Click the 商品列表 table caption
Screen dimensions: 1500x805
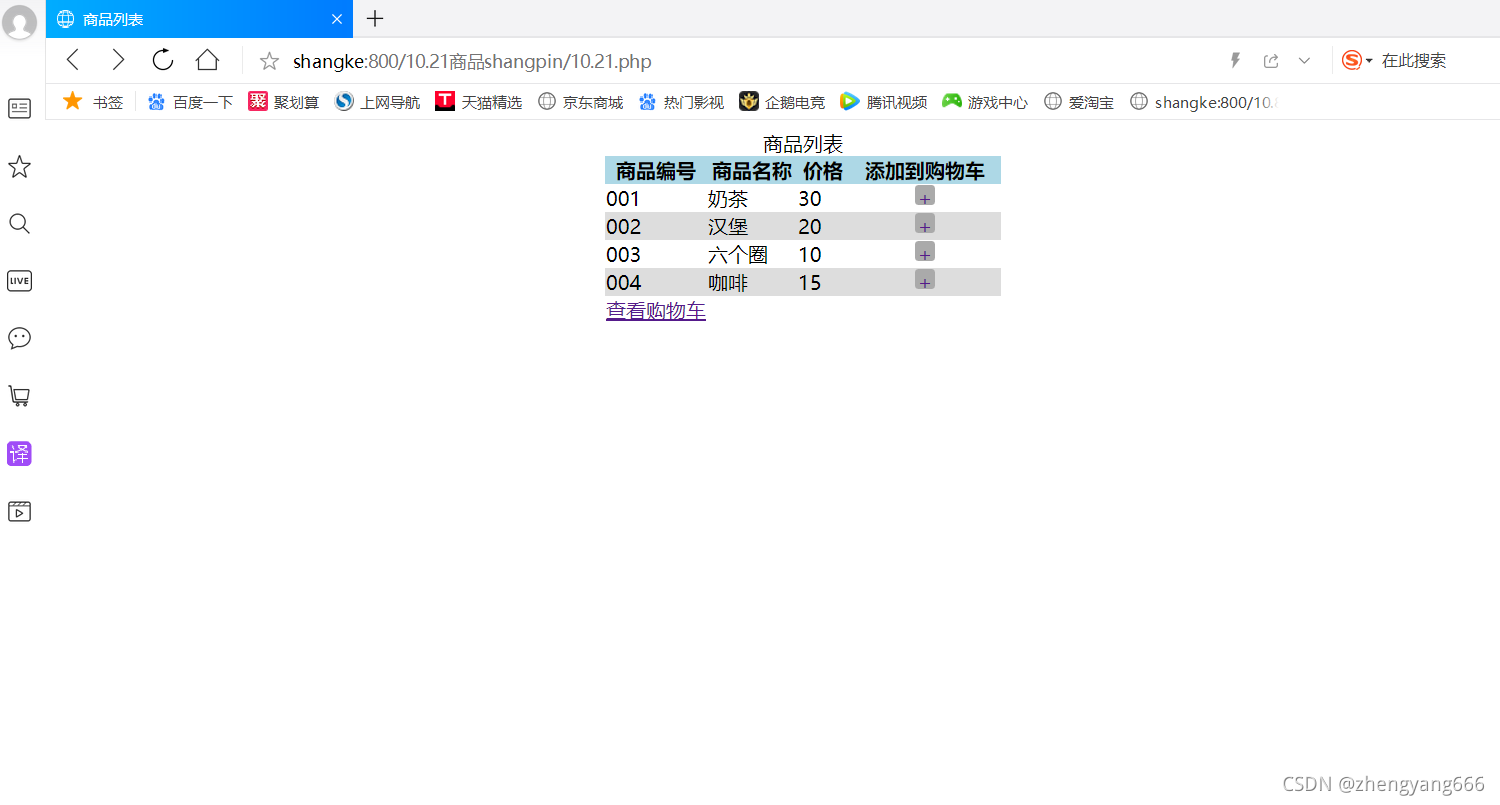[803, 145]
